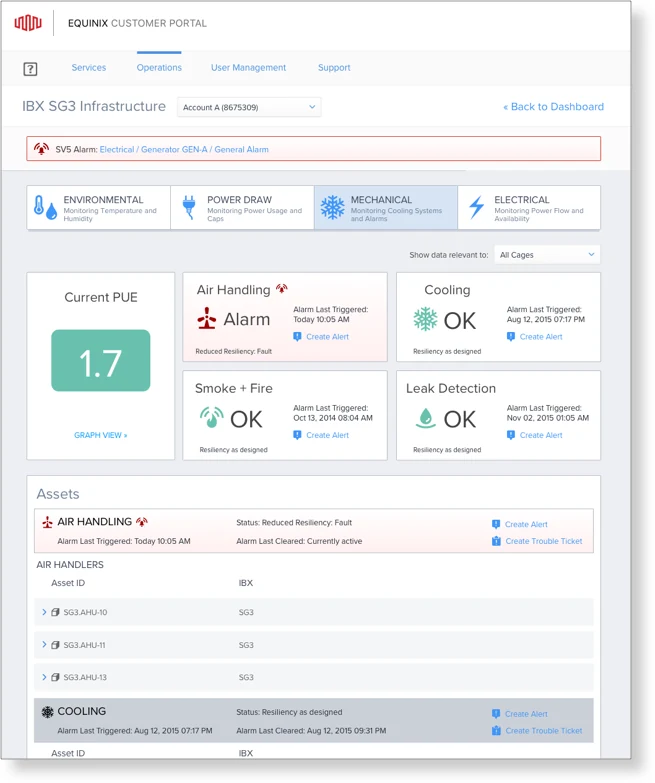Click 'AIR HANDLERS' section heading
Image resolution: width=655 pixels, height=783 pixels.
pos(70,565)
